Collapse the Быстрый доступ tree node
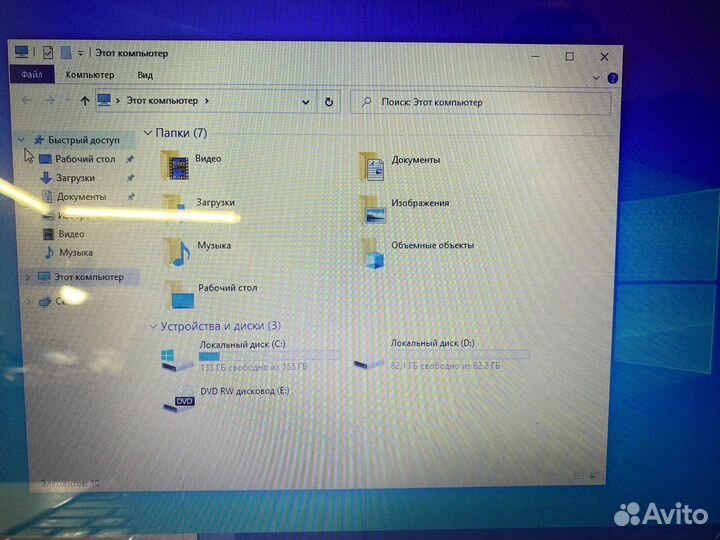 pyautogui.click(x=21, y=139)
